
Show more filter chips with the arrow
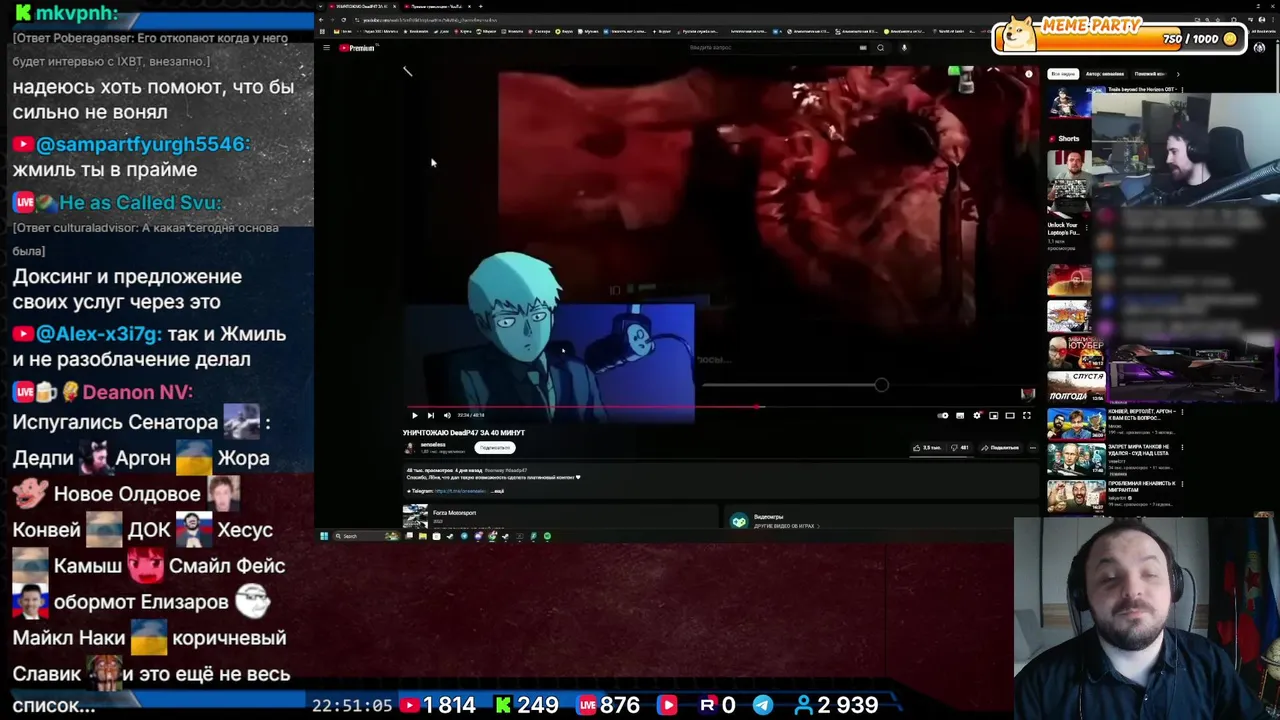pyautogui.click(x=1177, y=74)
